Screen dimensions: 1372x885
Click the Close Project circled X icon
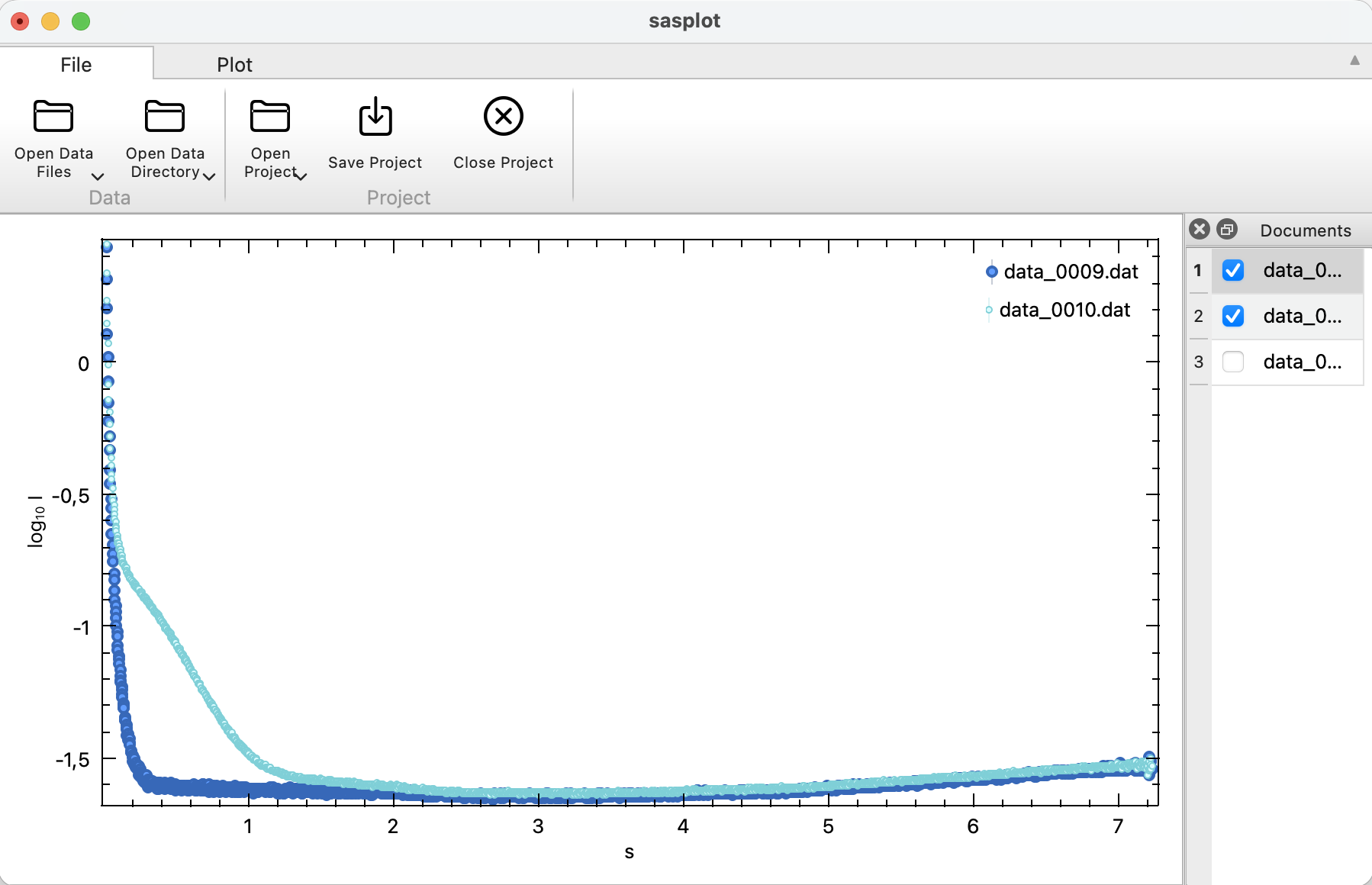[x=503, y=117]
